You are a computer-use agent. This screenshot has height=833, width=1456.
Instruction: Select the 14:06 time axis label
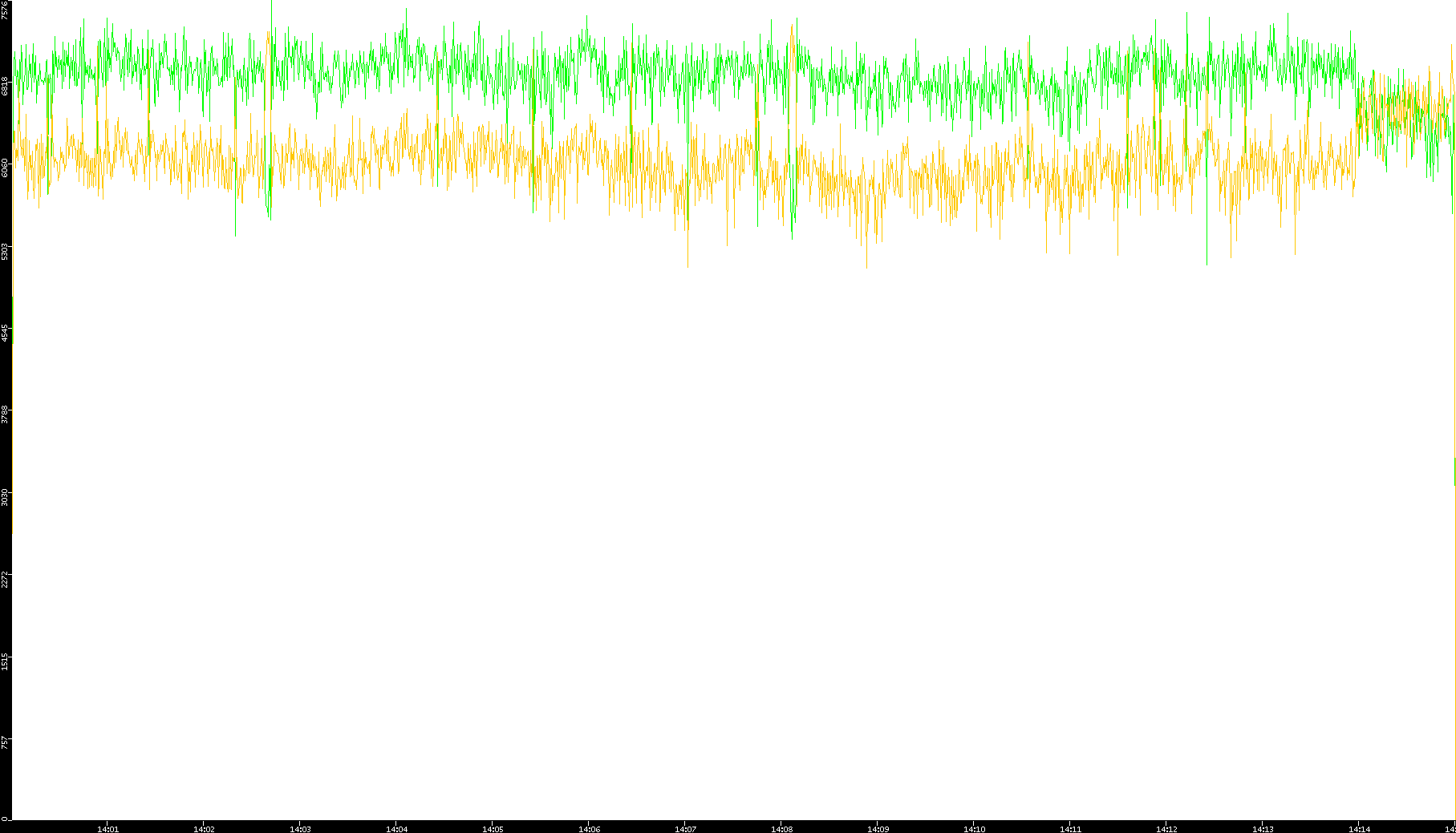(x=589, y=829)
